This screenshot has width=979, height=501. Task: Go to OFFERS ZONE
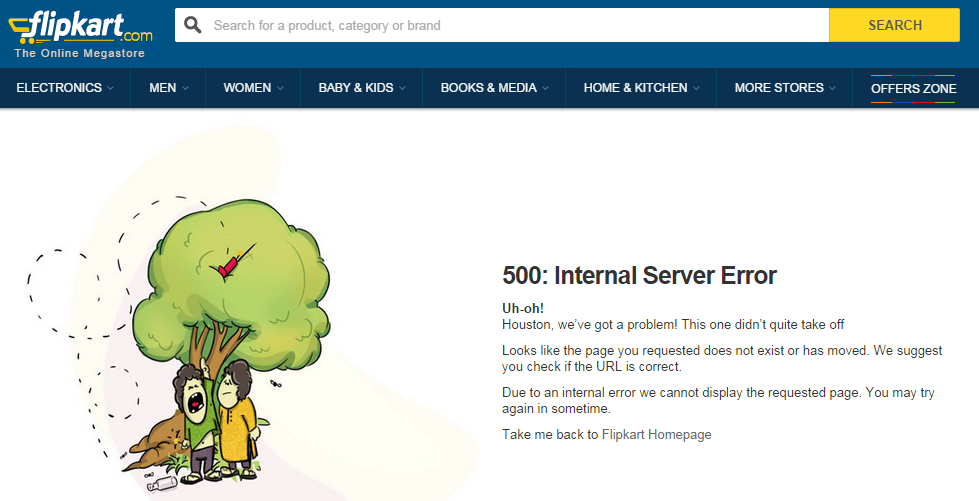point(913,89)
